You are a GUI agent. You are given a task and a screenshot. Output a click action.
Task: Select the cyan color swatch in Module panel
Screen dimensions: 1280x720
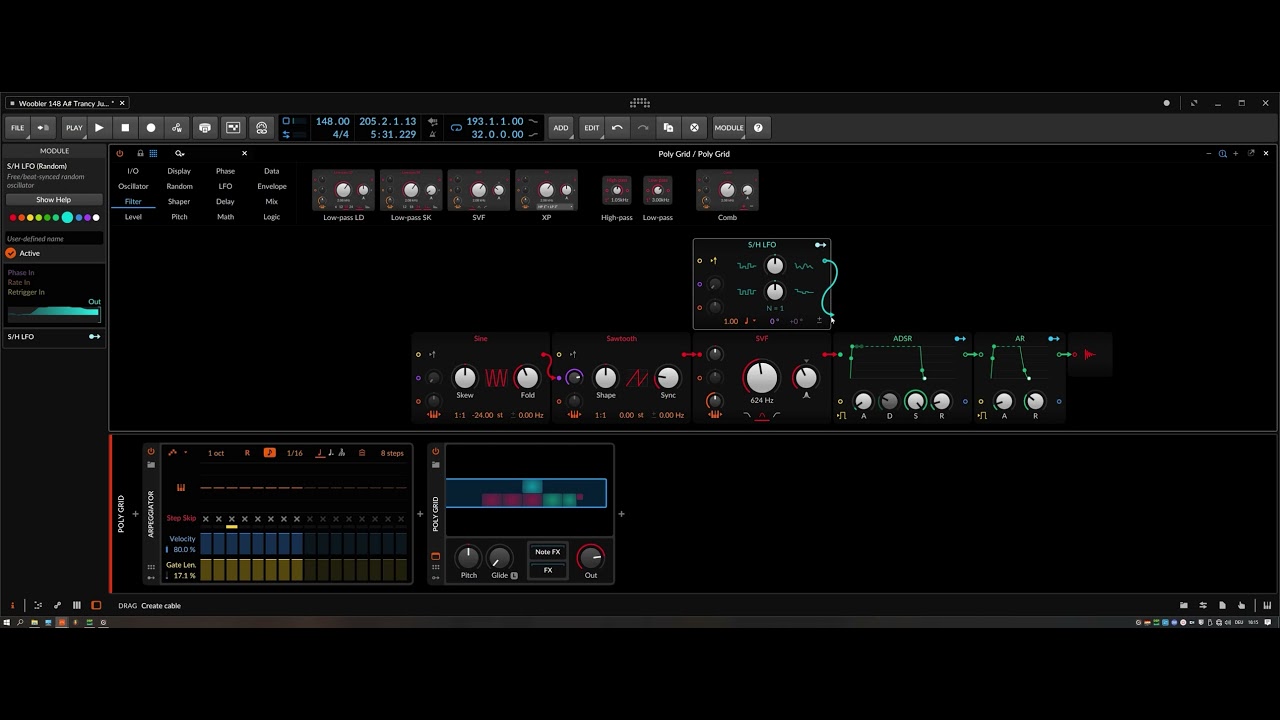pos(67,217)
